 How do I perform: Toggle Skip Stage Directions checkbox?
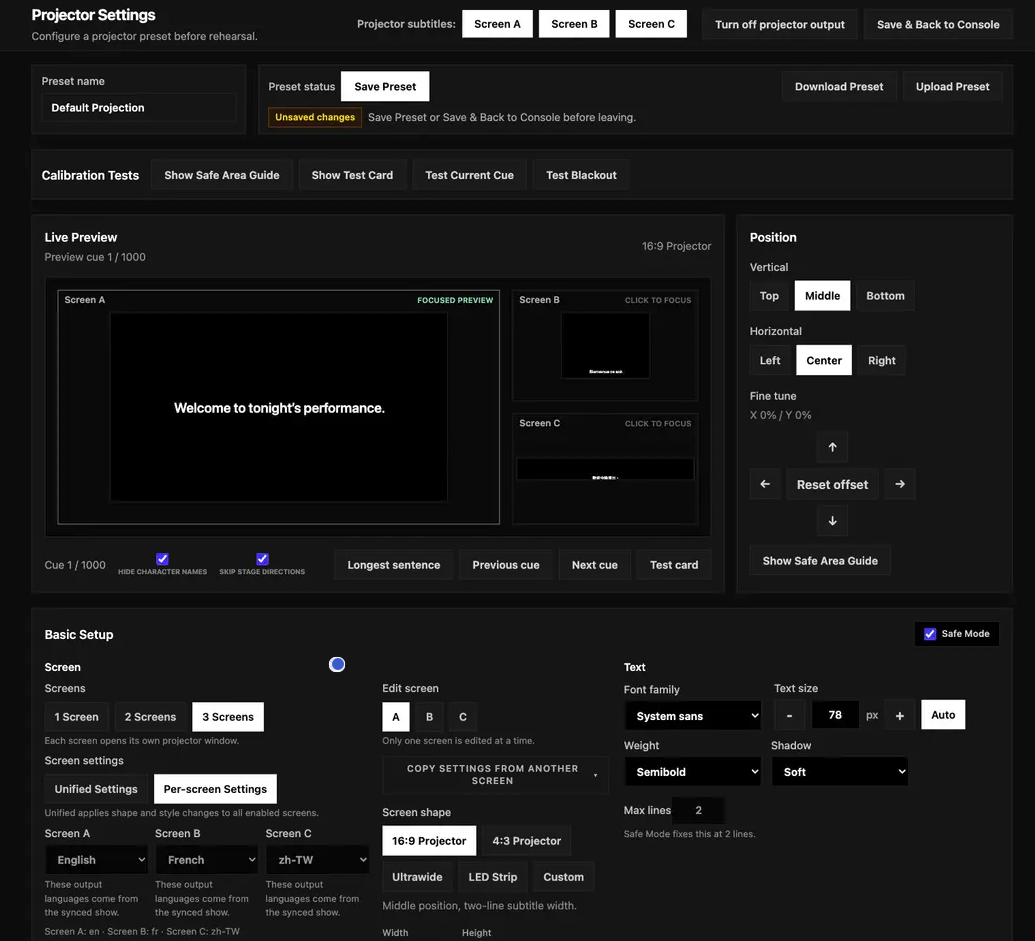click(262, 559)
